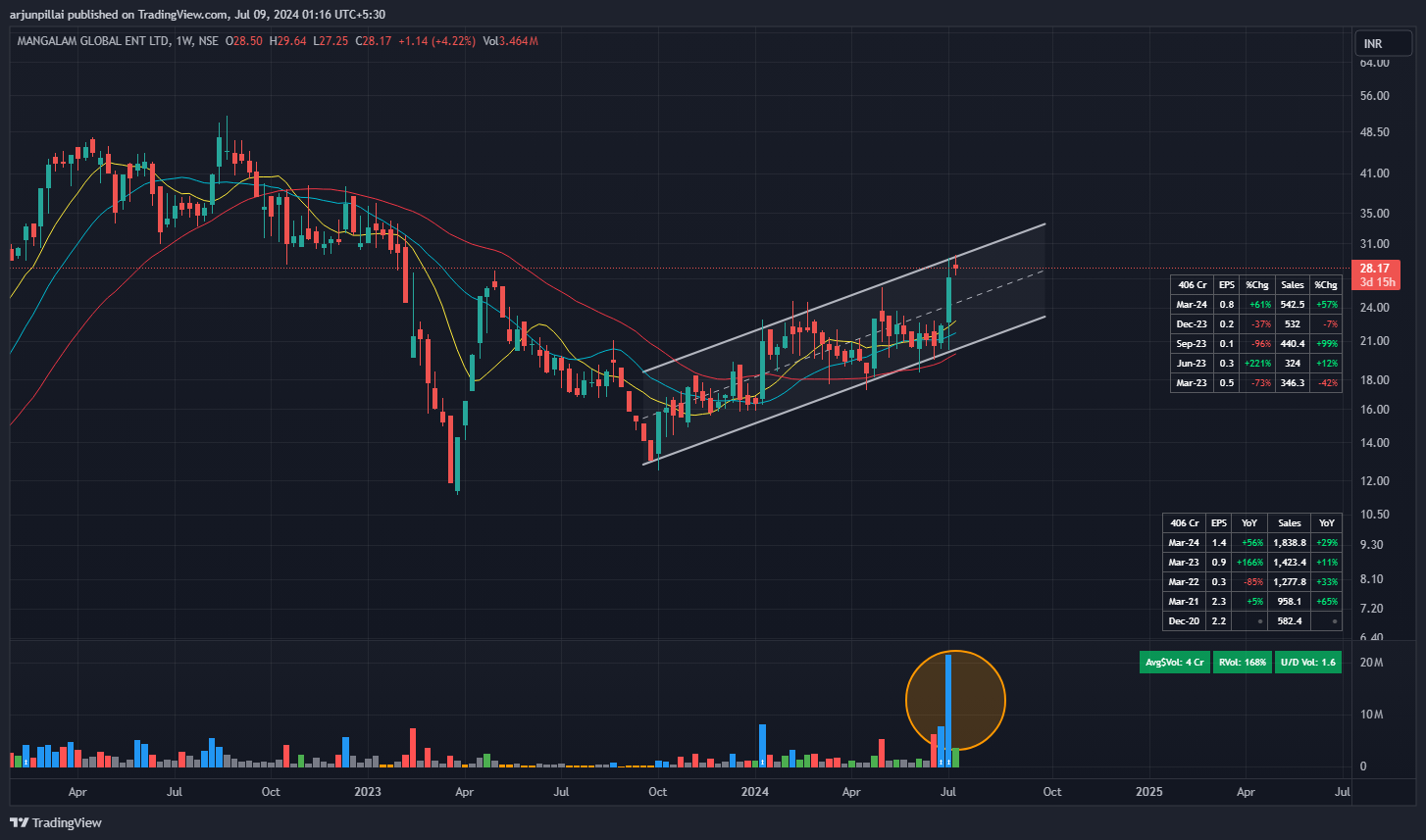Image resolution: width=1426 pixels, height=840 pixels.
Task: Click the high price H29.64
Action: tap(287, 41)
